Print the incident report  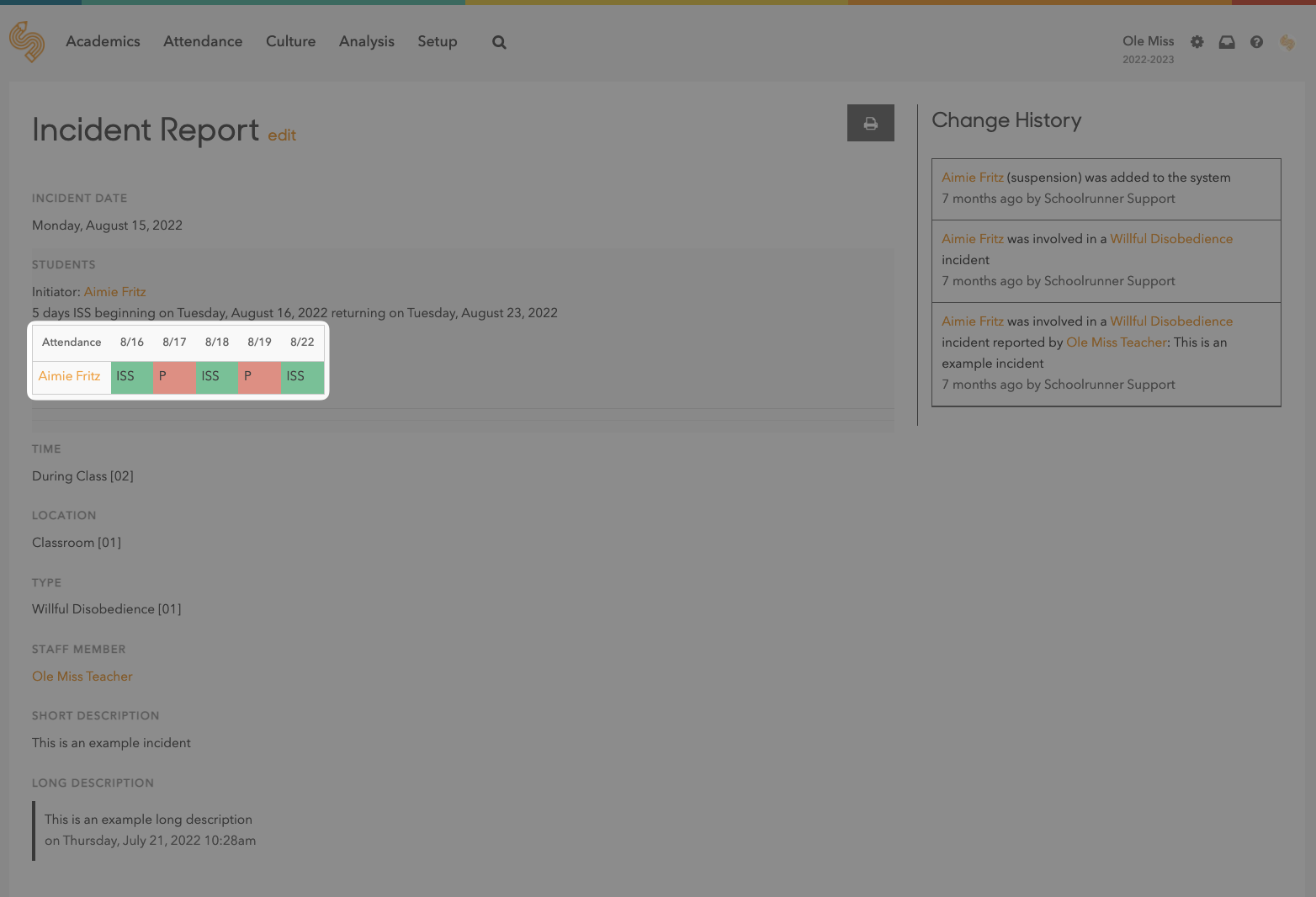point(870,123)
